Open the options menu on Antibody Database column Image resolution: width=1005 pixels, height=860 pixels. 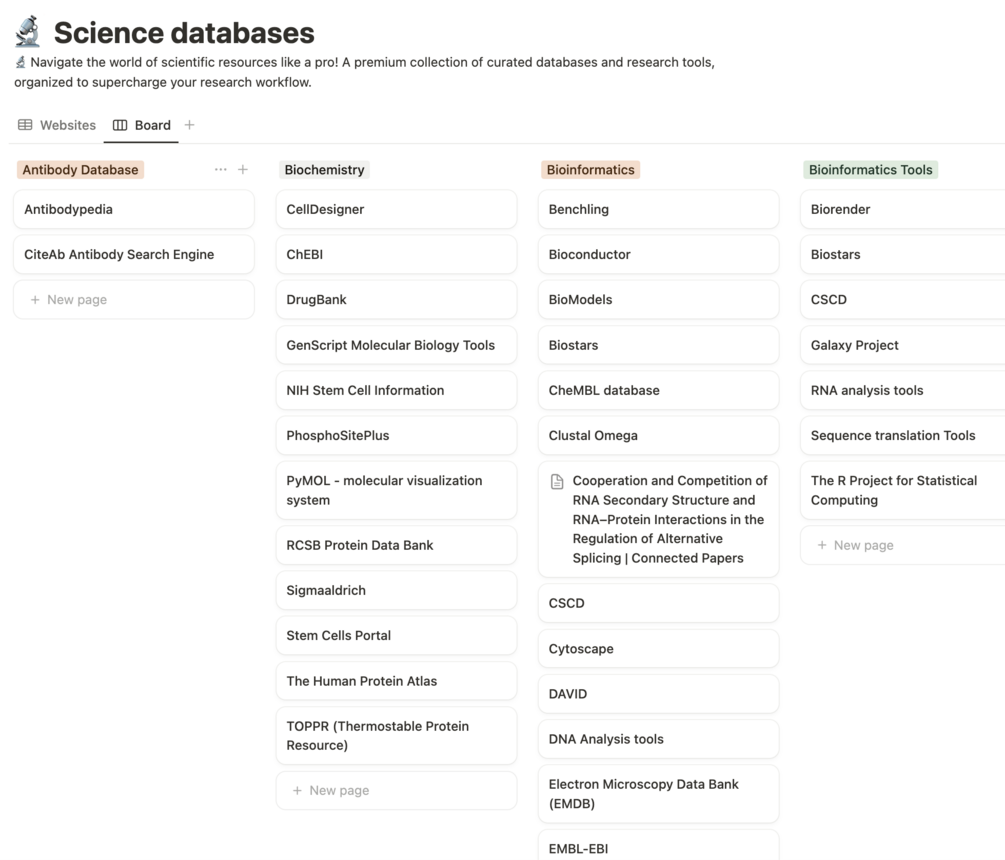(x=221, y=170)
